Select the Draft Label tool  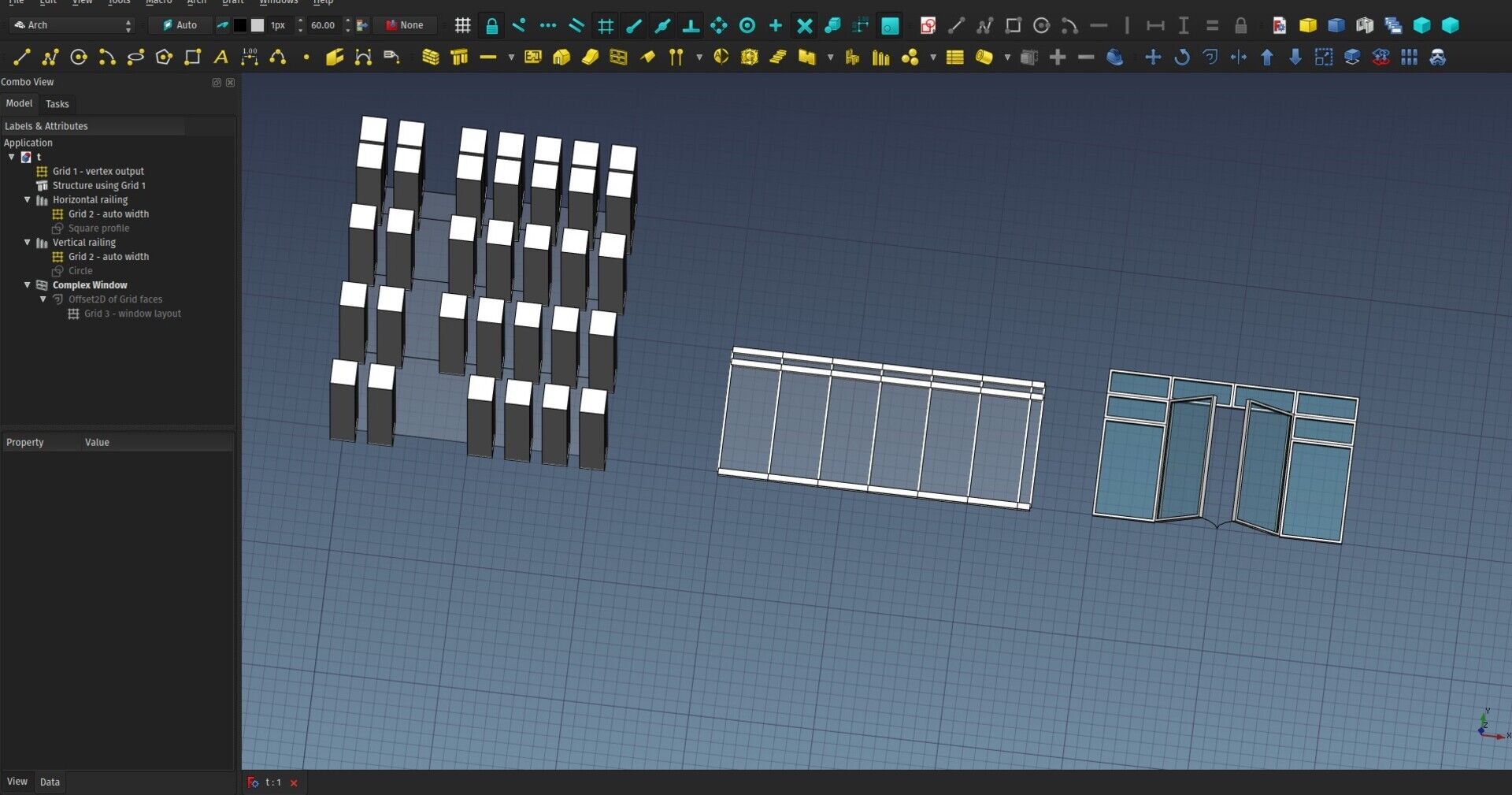(x=391, y=57)
